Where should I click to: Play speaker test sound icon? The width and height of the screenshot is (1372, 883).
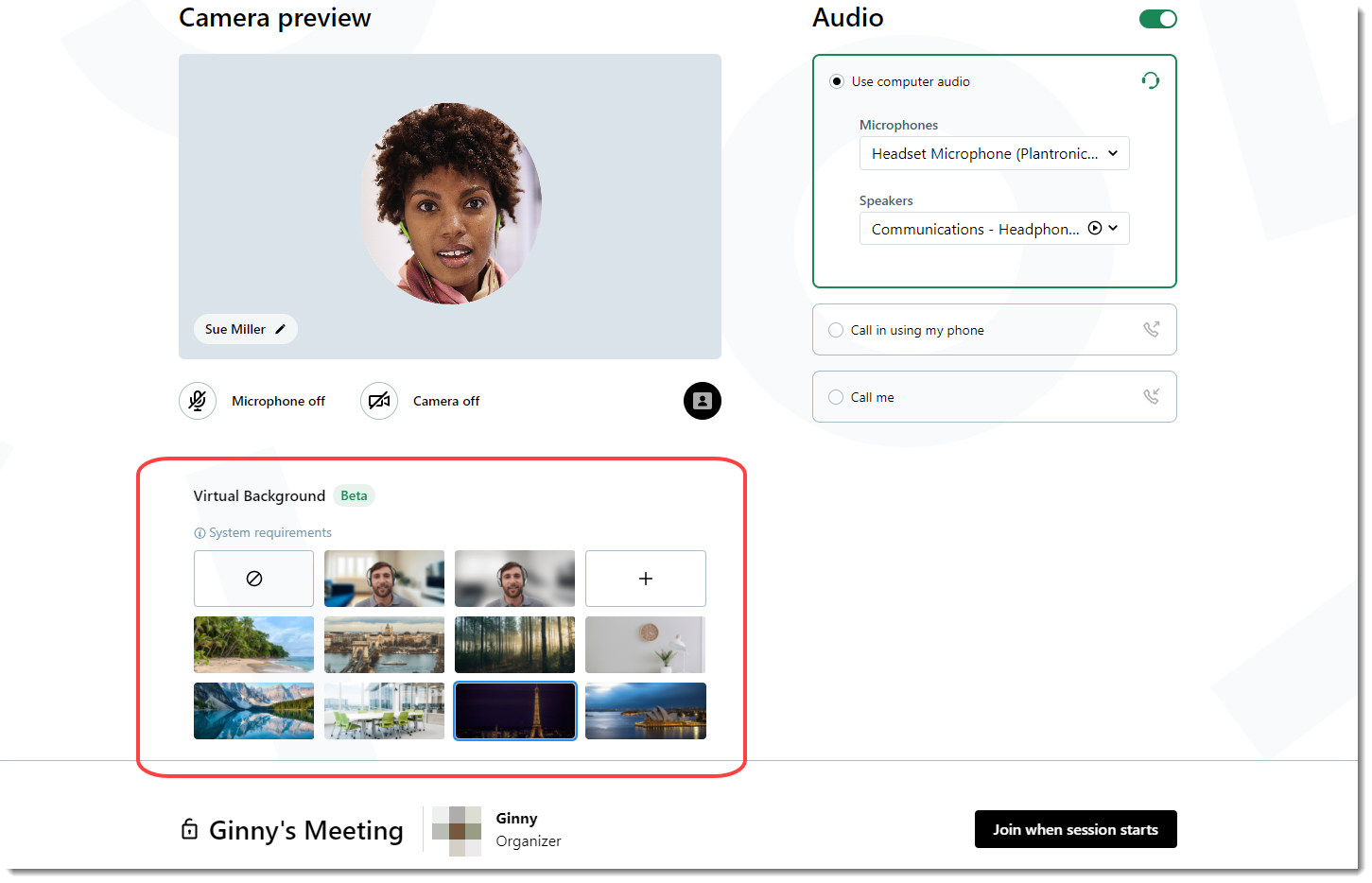click(x=1095, y=228)
